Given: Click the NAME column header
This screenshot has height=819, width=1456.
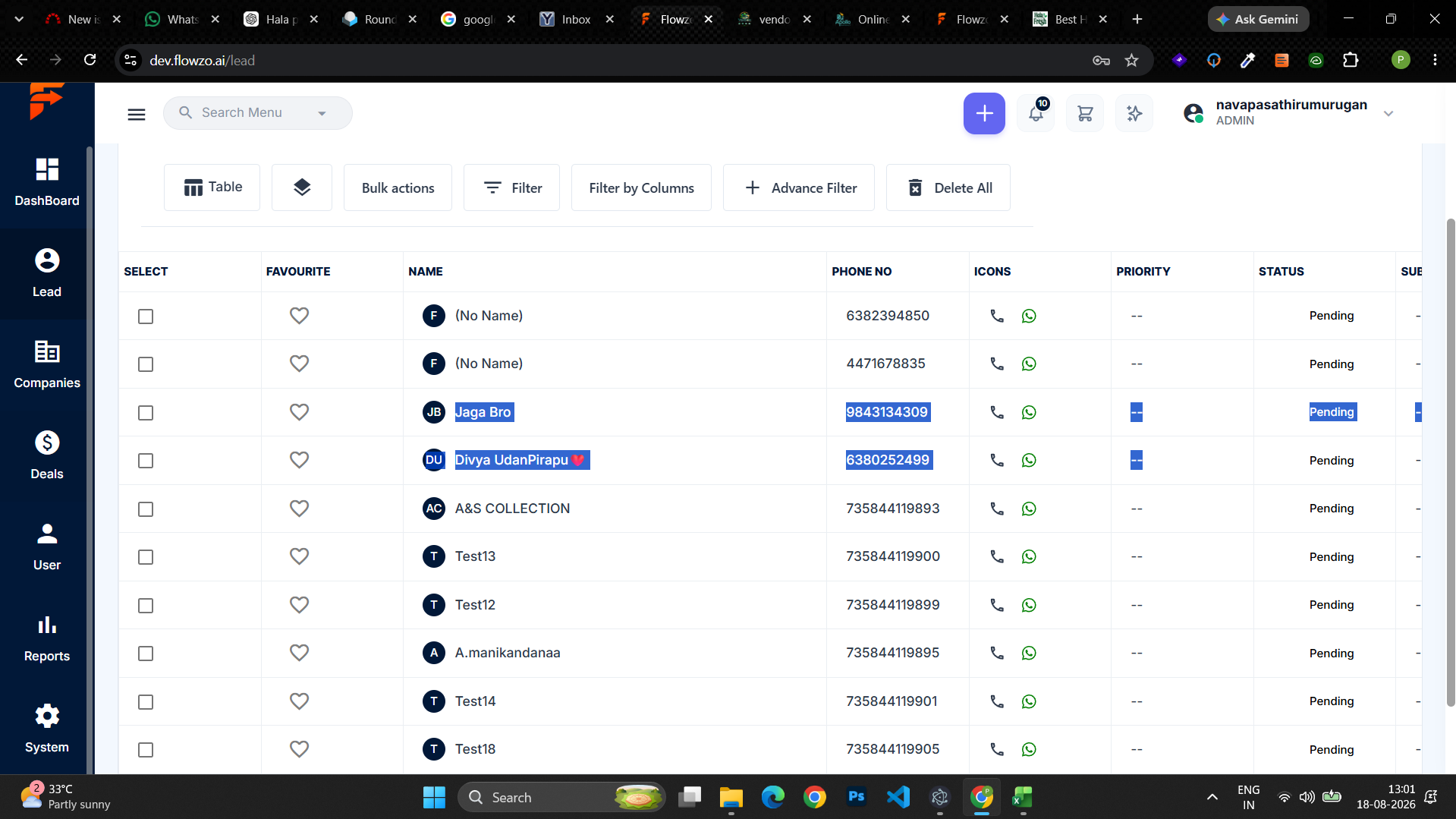Looking at the screenshot, I should [426, 271].
